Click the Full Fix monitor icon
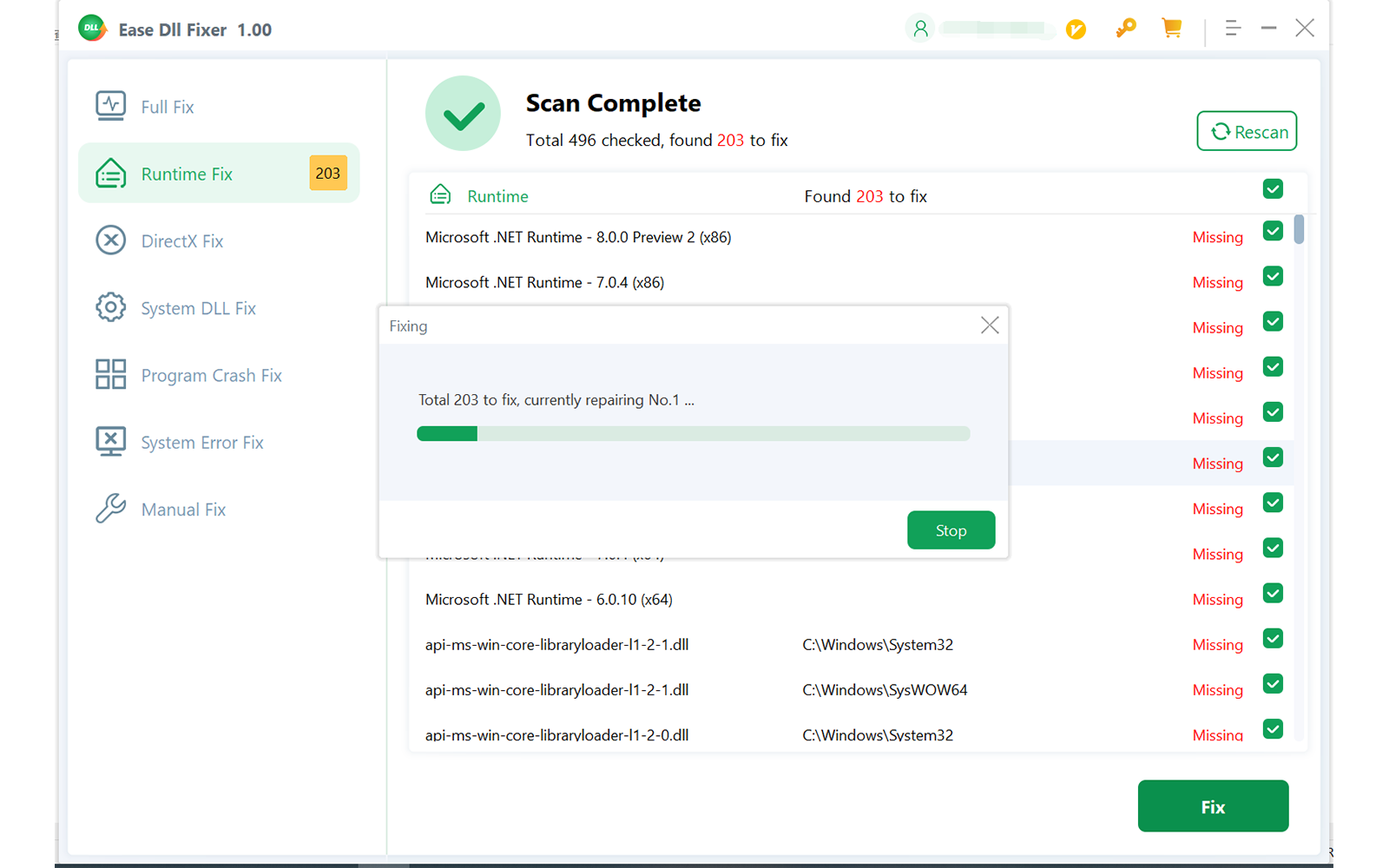This screenshot has width=1389, height=868. click(x=110, y=106)
